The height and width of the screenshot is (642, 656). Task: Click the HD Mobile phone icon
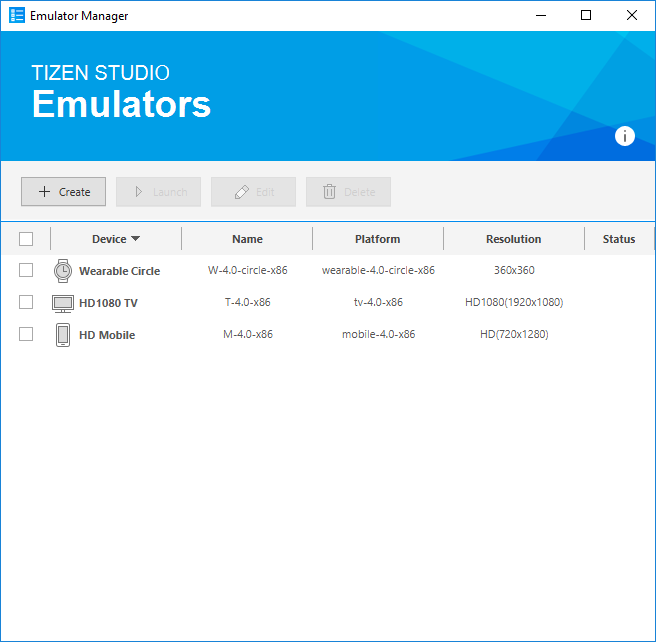click(63, 335)
